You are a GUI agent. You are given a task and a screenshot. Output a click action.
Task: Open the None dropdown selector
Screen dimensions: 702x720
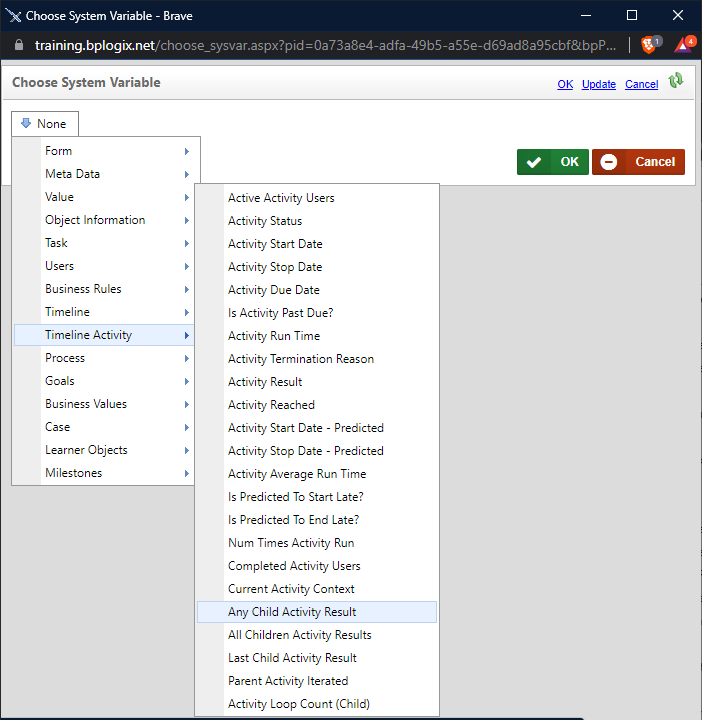(x=45, y=124)
